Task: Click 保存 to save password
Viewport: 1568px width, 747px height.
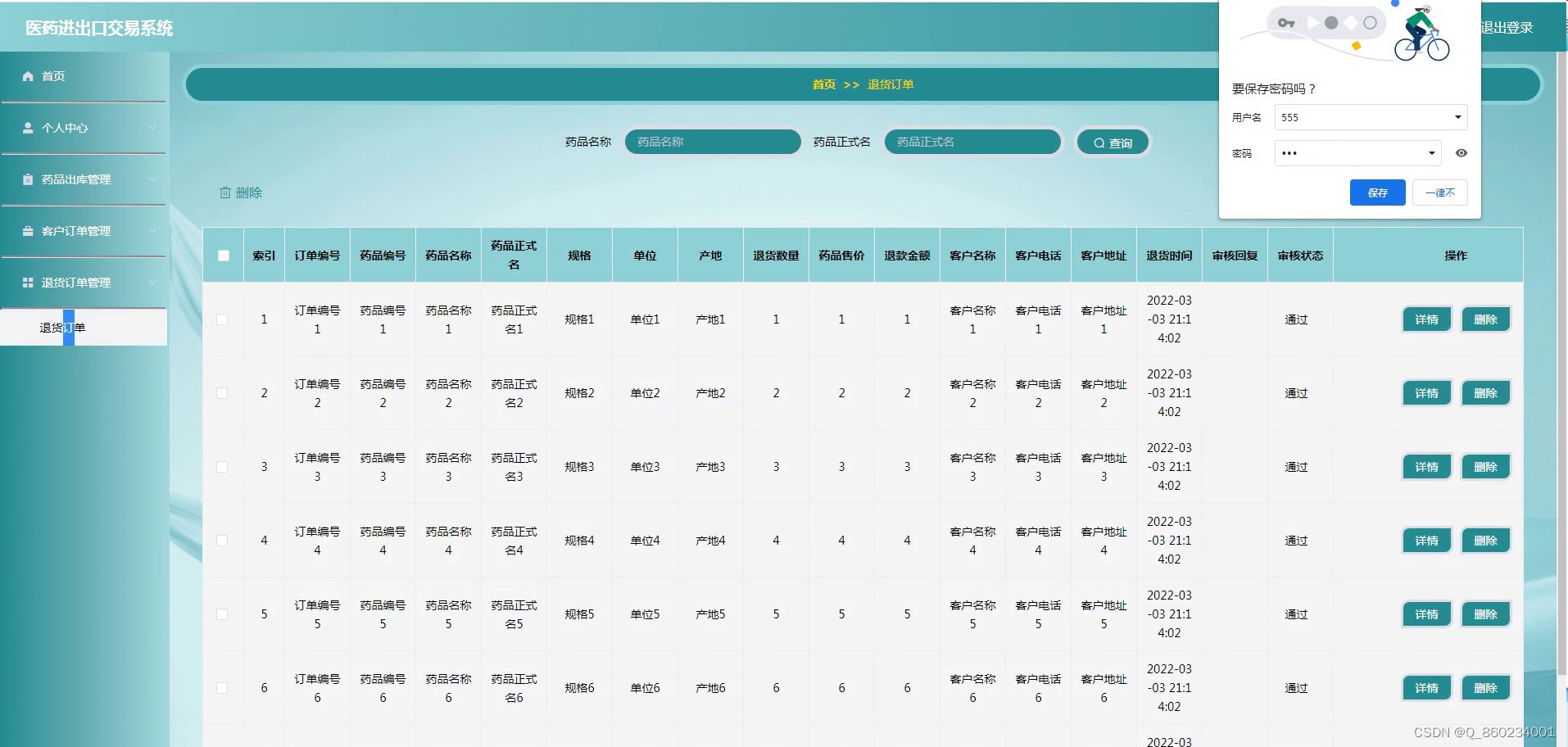Action: (x=1377, y=192)
